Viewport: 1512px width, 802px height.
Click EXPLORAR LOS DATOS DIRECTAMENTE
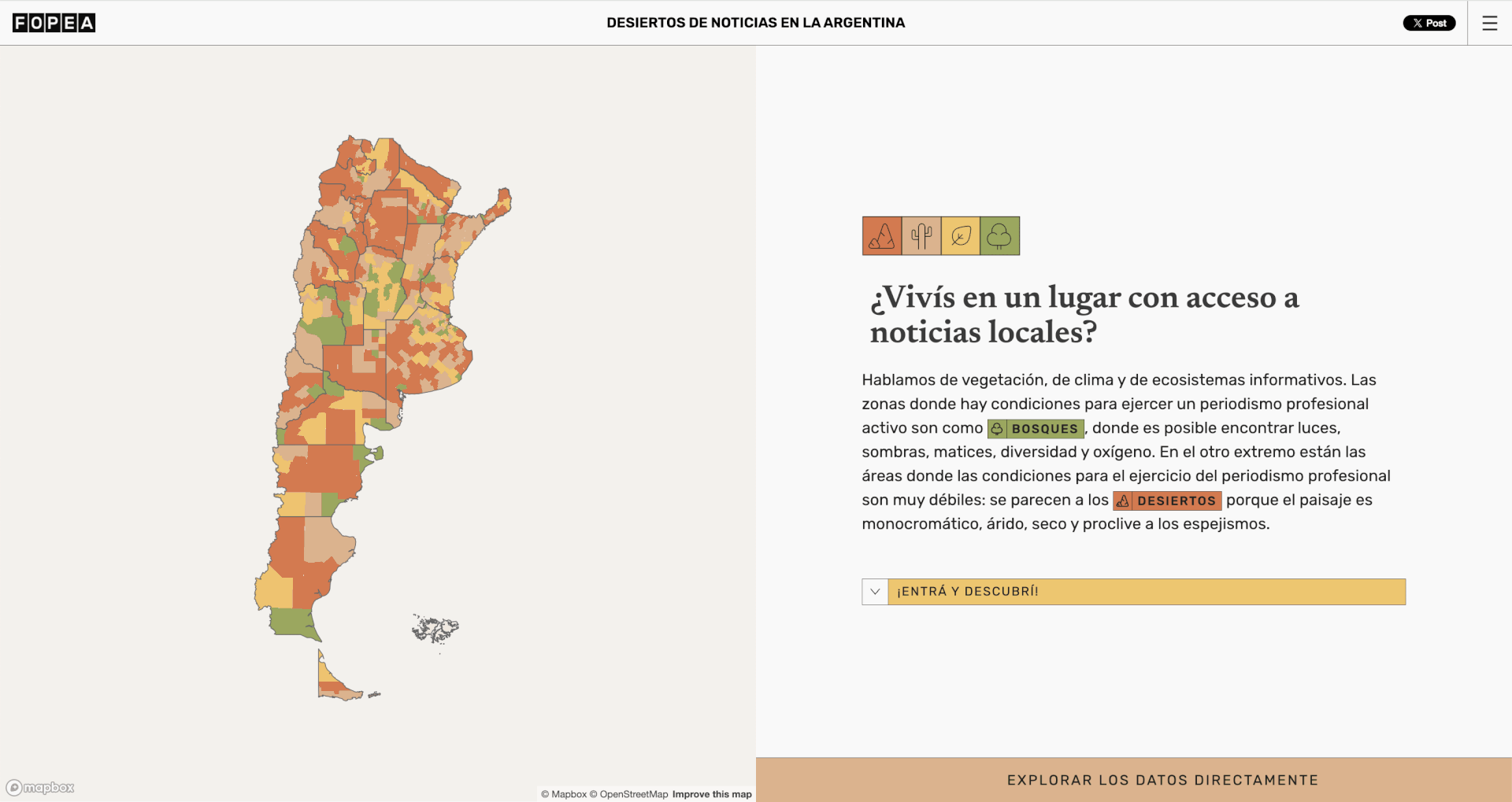[1134, 780]
